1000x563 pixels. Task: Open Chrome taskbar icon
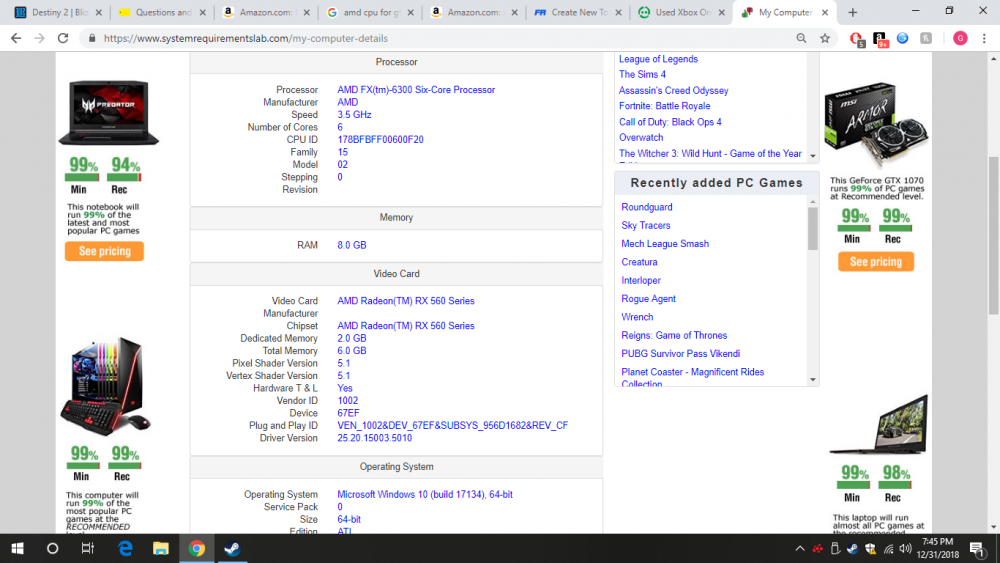pos(196,548)
